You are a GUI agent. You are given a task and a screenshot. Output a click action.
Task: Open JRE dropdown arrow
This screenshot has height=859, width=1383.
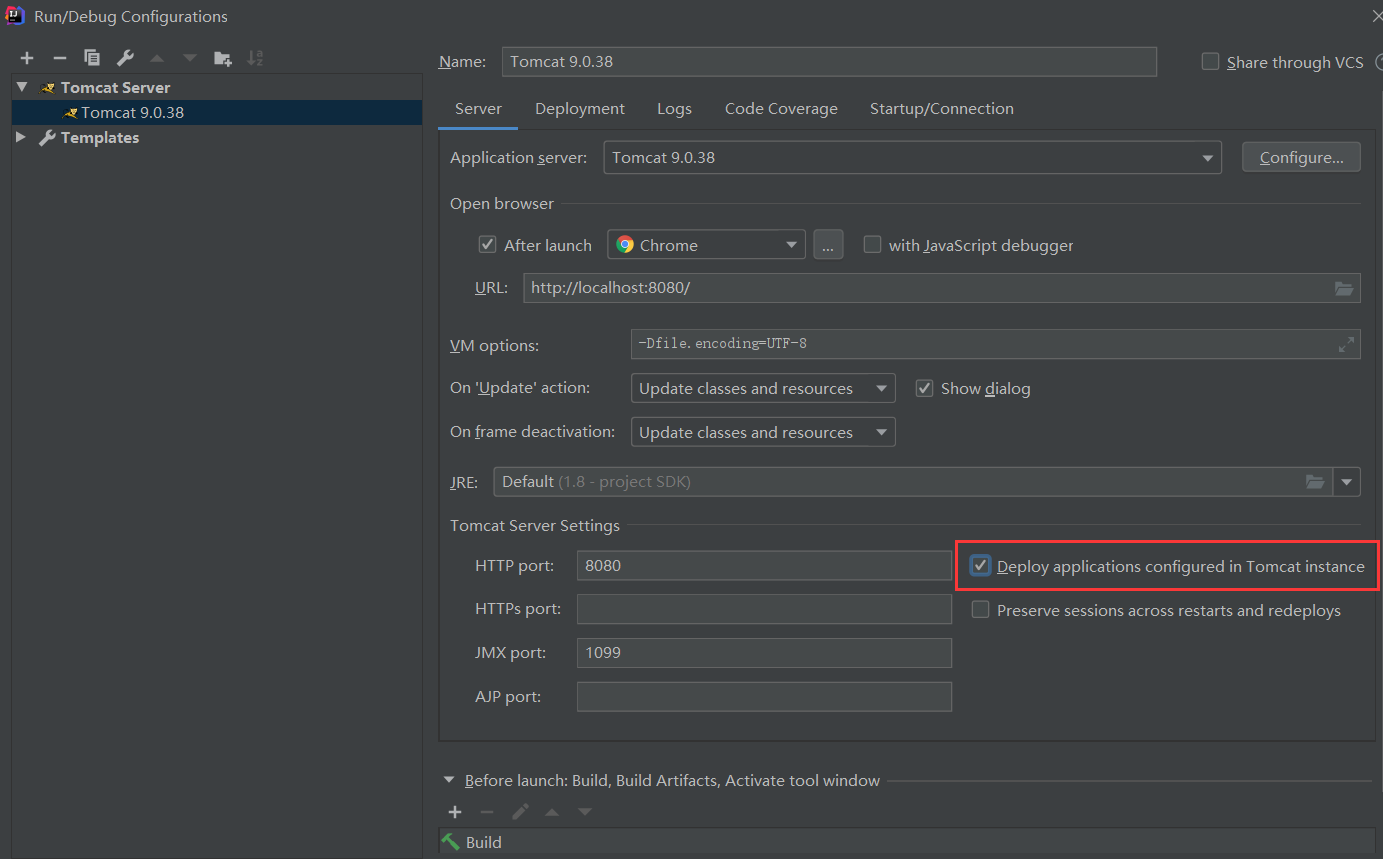pos(1346,482)
